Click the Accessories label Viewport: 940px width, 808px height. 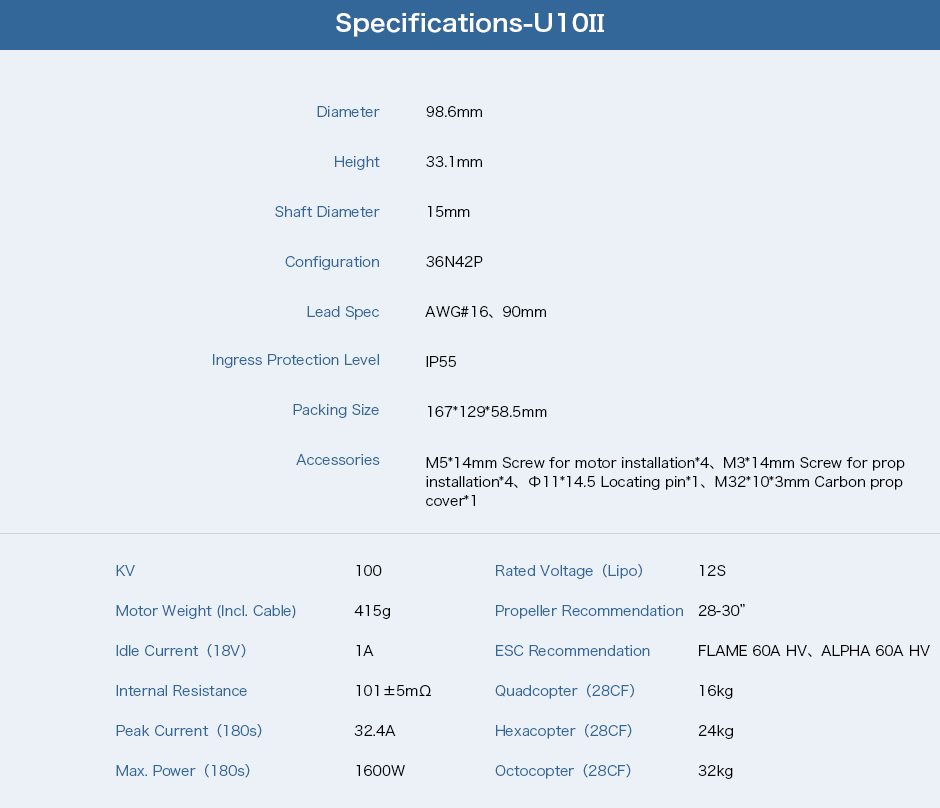pyautogui.click(x=337, y=460)
